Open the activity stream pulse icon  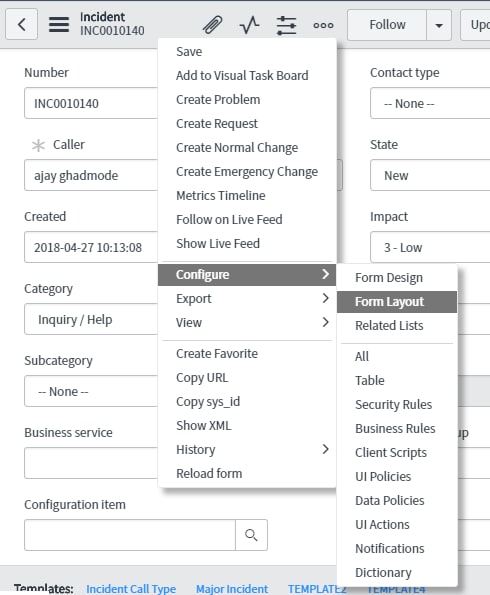pos(249,25)
